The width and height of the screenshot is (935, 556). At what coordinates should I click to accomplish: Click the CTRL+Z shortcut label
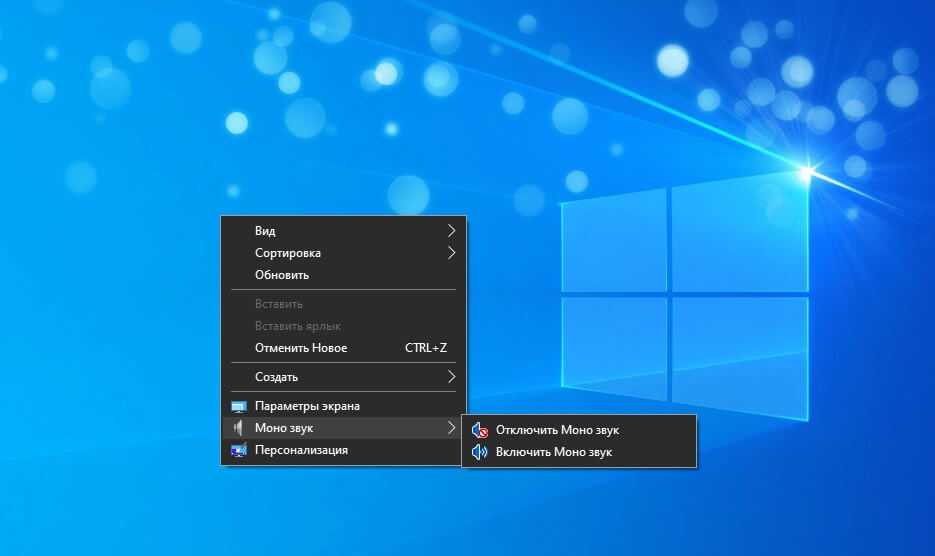coord(426,348)
